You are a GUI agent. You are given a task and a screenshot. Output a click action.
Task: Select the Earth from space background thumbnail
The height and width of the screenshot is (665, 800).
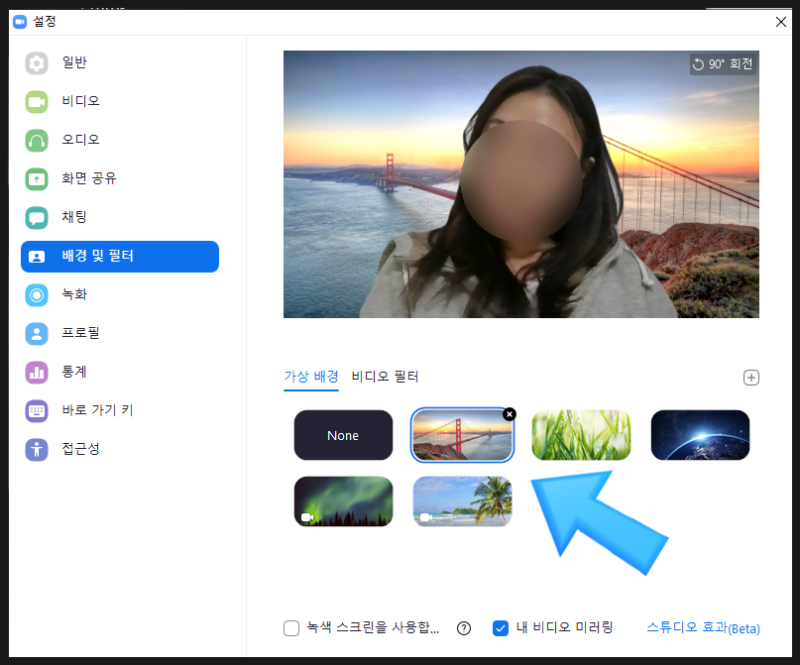click(700, 435)
